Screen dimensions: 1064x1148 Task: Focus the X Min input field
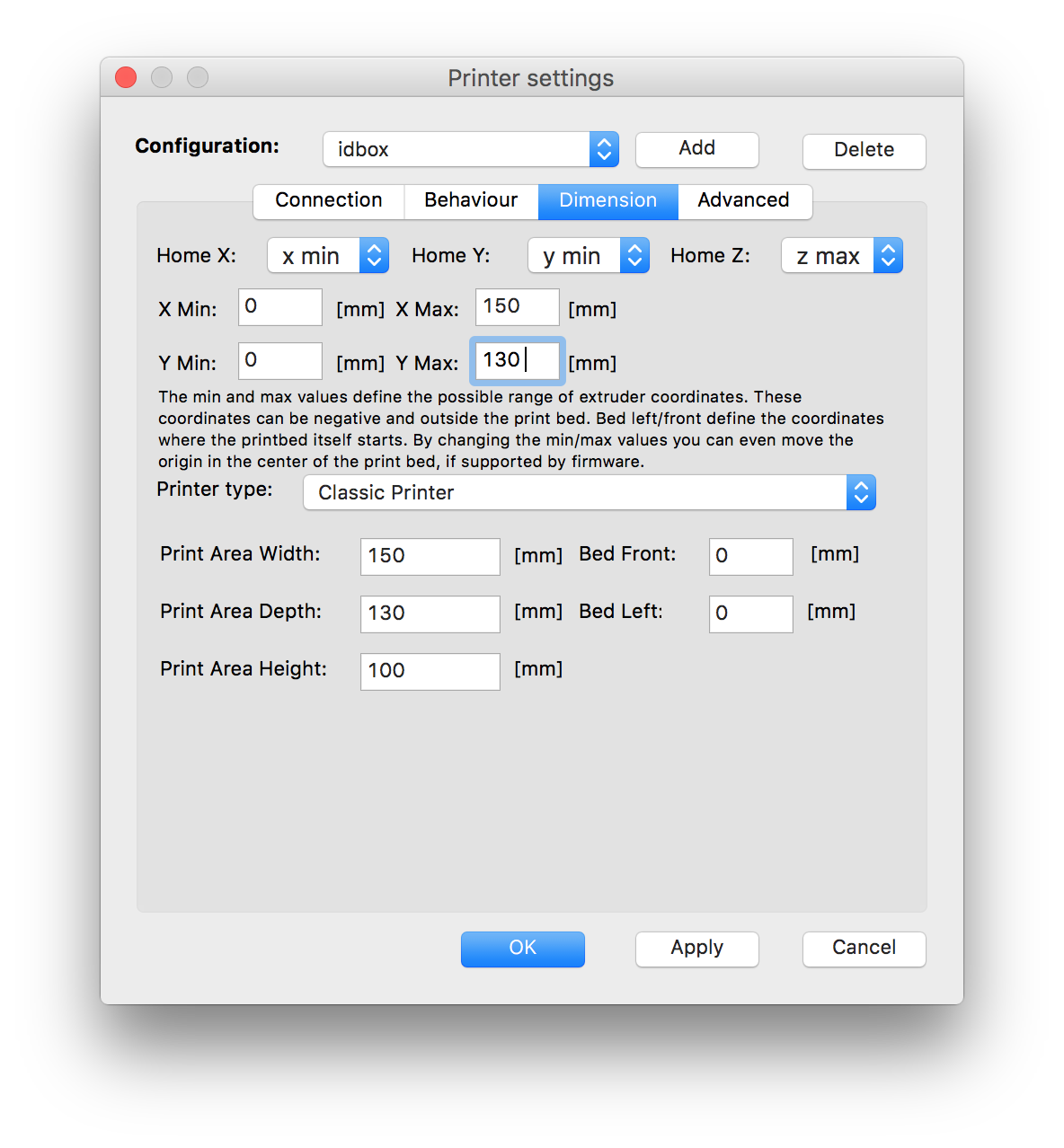(x=279, y=307)
